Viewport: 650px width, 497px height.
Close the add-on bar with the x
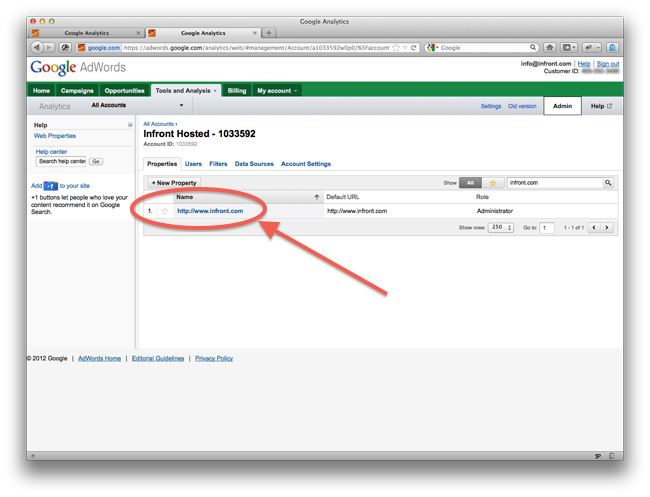(x=33, y=456)
